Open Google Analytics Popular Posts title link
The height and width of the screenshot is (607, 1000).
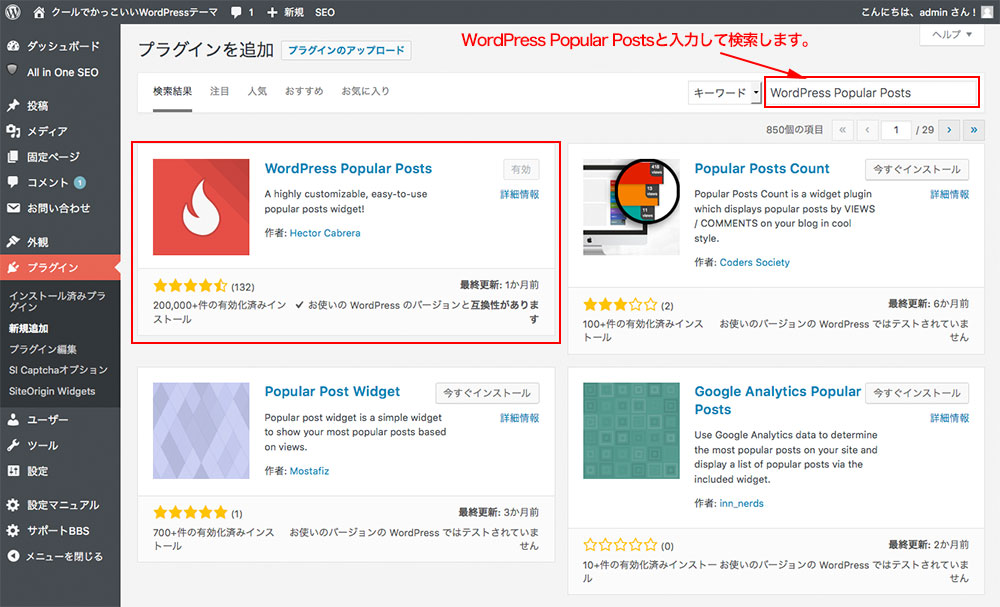coord(777,400)
